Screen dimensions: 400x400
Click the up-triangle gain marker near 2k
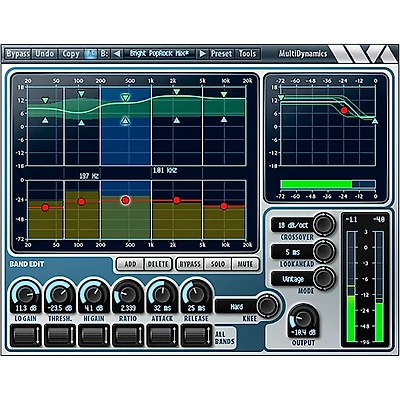pos(176,120)
